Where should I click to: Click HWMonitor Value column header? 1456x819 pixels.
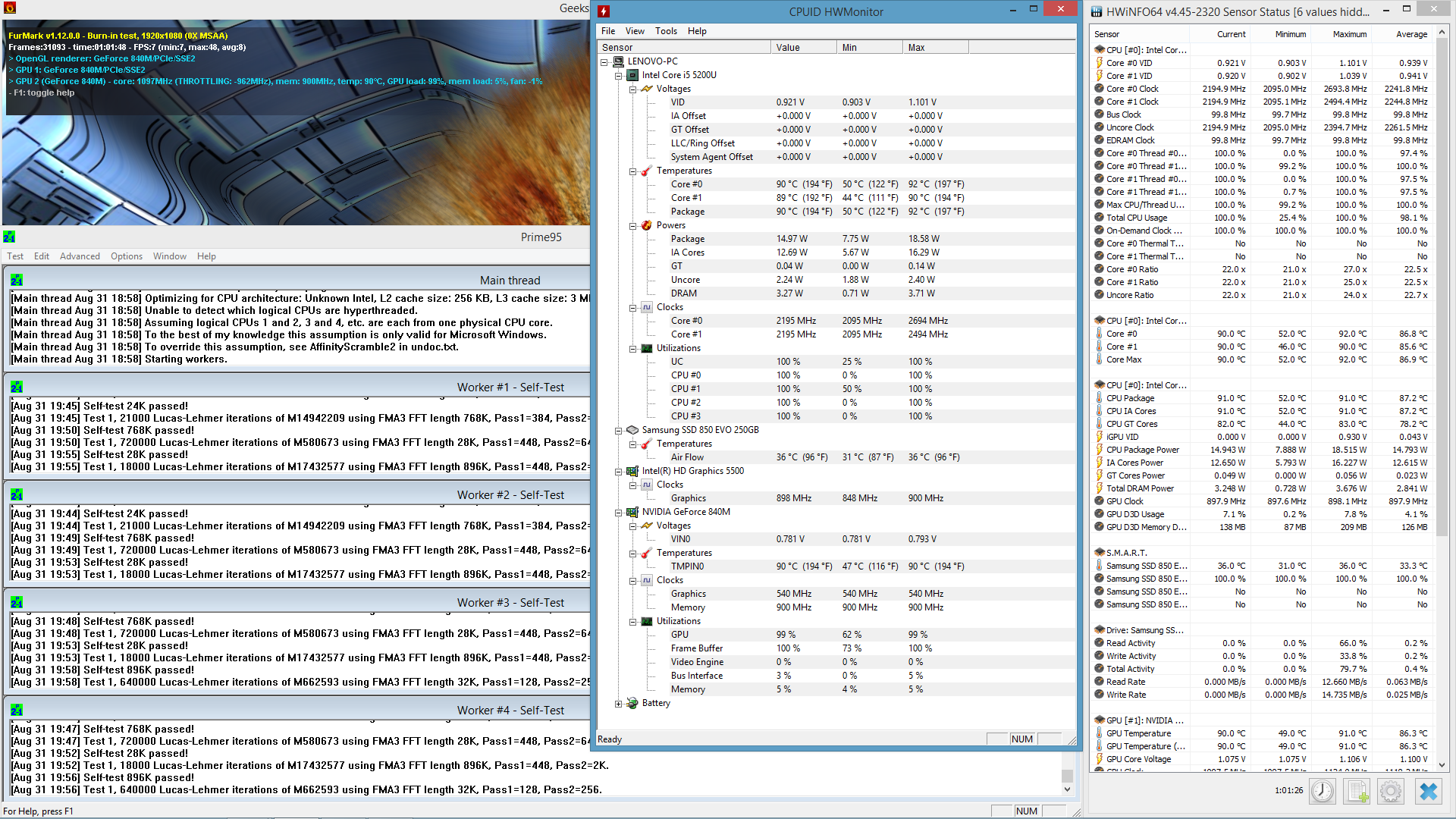click(x=803, y=47)
